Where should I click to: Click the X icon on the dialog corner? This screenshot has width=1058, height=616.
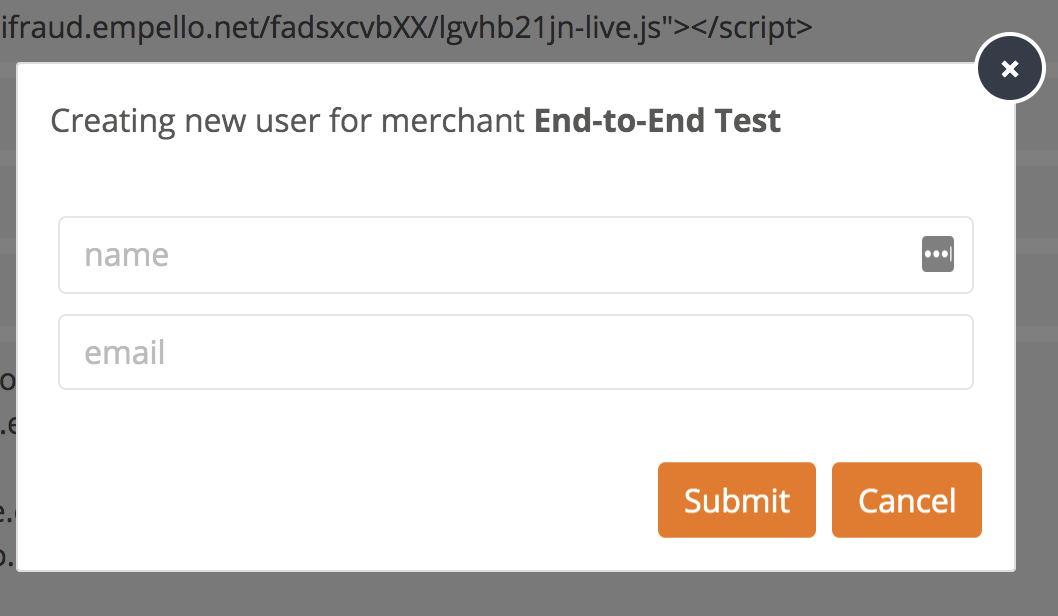(1010, 68)
